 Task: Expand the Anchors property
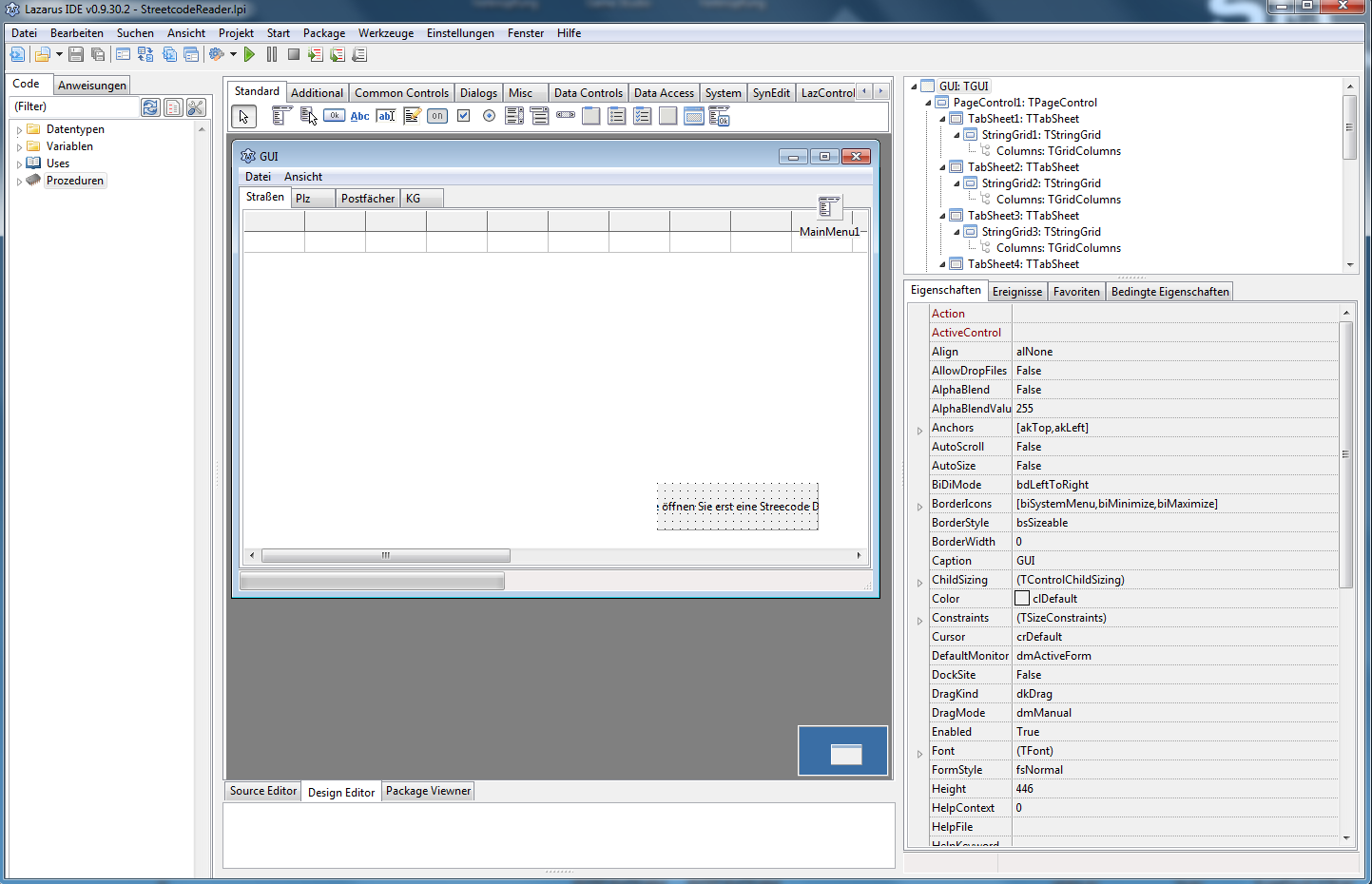[x=919, y=430]
